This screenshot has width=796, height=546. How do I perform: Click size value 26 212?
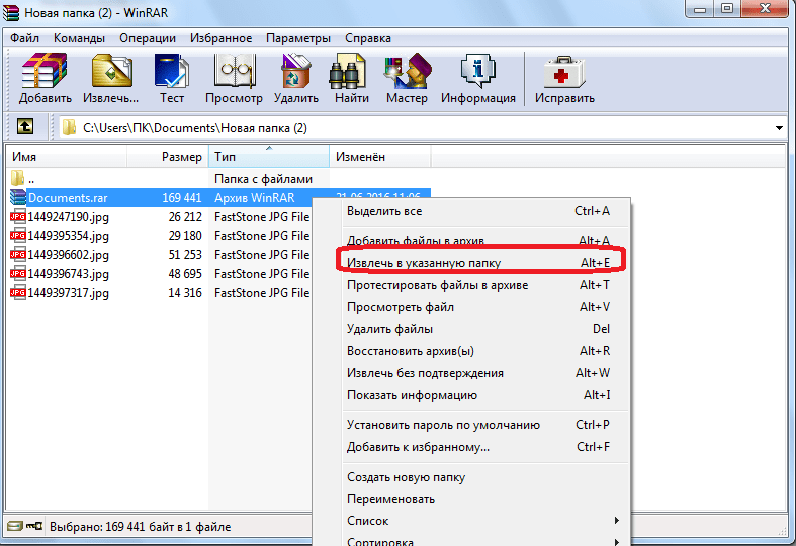click(x=185, y=217)
